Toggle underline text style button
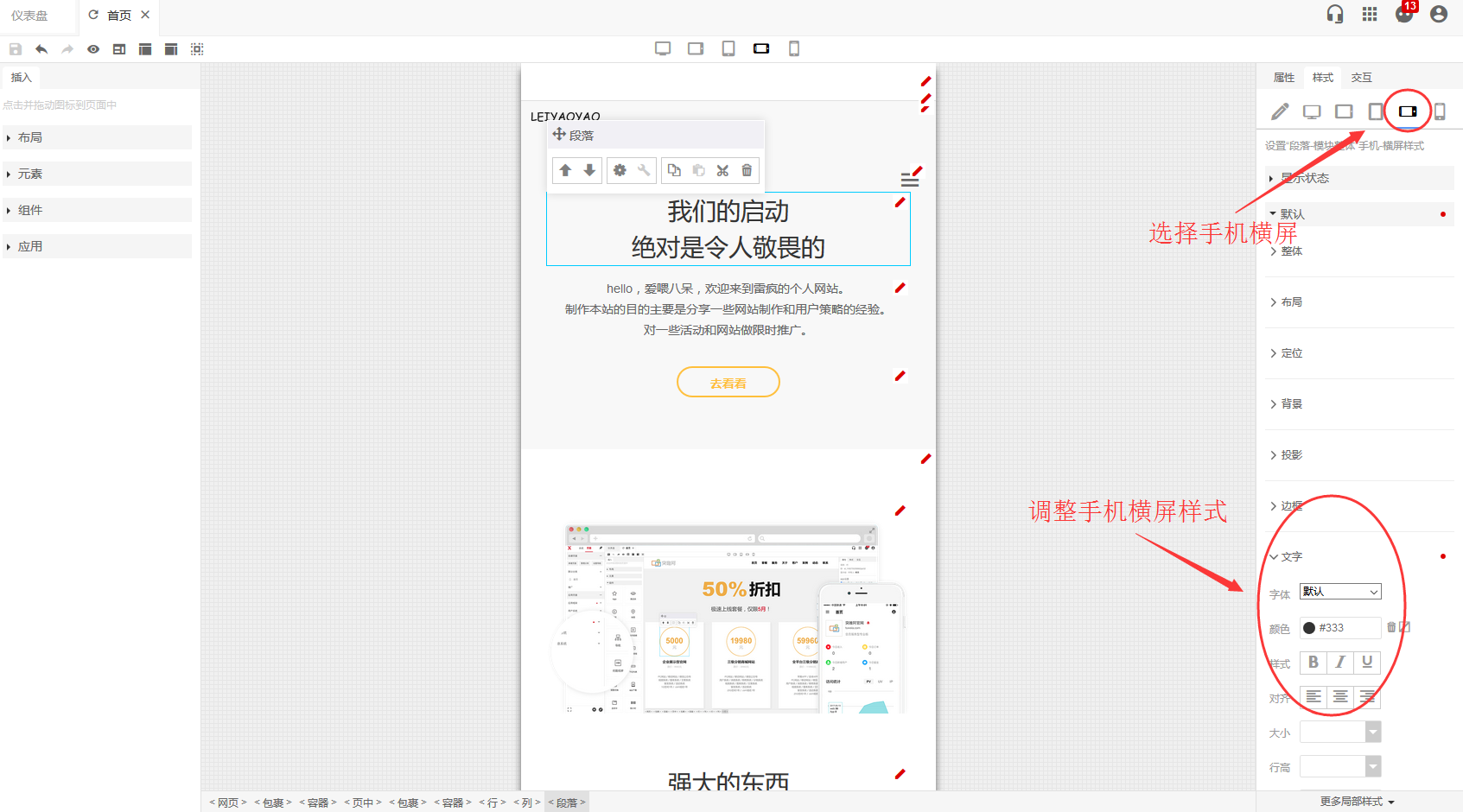 (1367, 662)
